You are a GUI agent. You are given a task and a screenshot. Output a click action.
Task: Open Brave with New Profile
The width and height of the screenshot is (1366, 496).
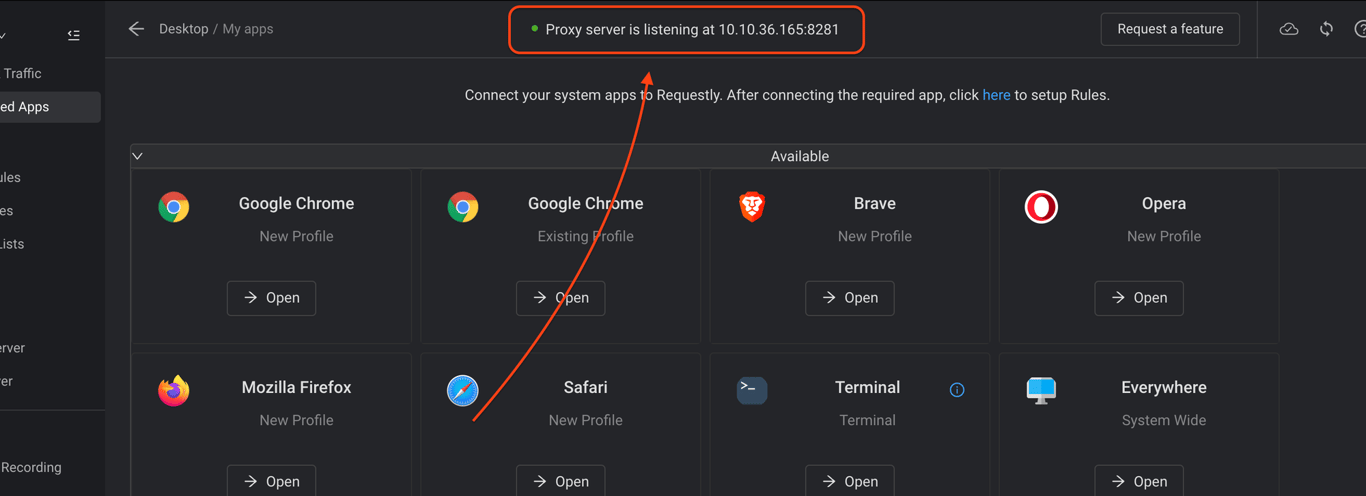pyautogui.click(x=849, y=298)
